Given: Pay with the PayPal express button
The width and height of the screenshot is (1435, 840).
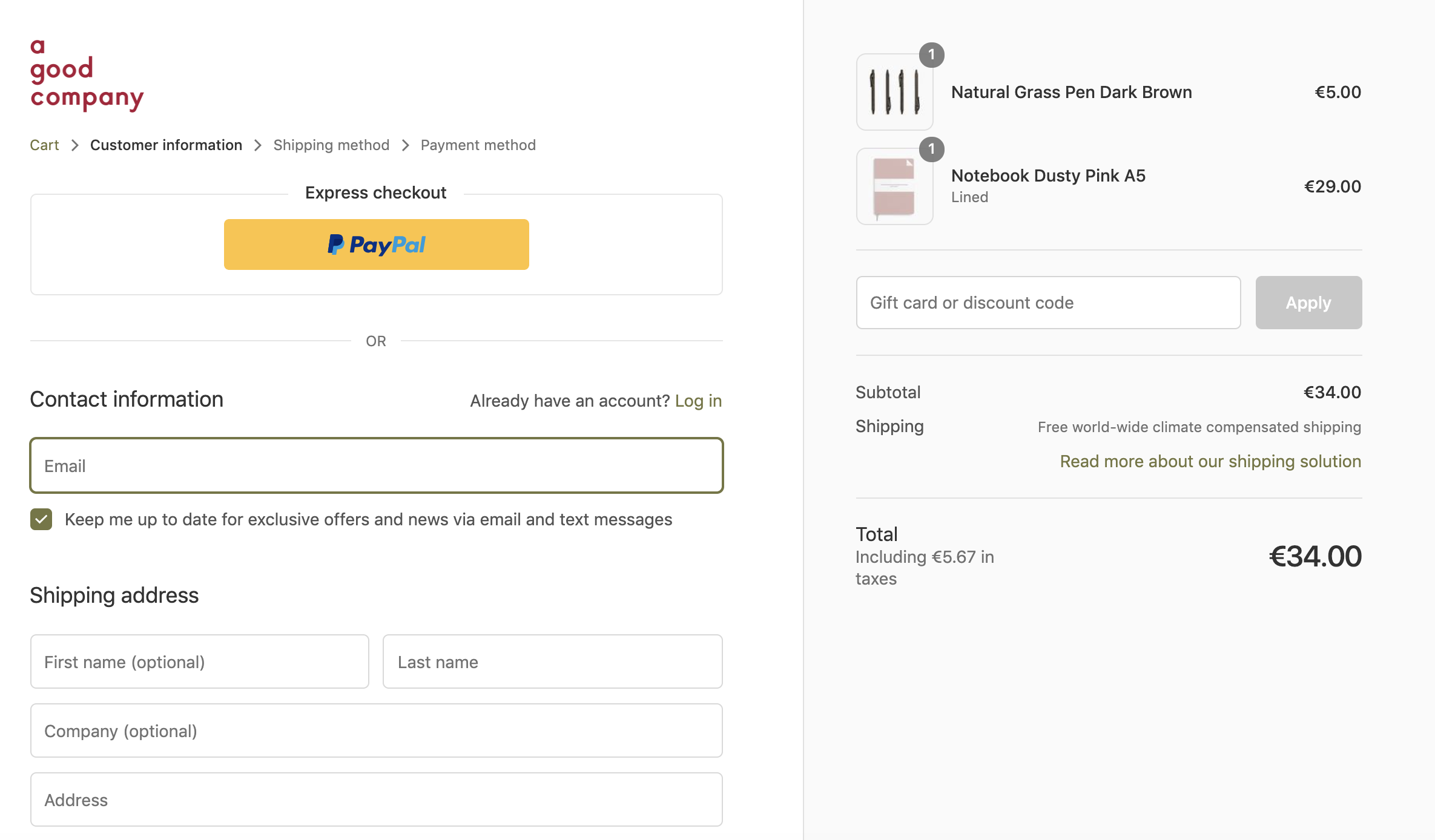Looking at the screenshot, I should pyautogui.click(x=376, y=244).
